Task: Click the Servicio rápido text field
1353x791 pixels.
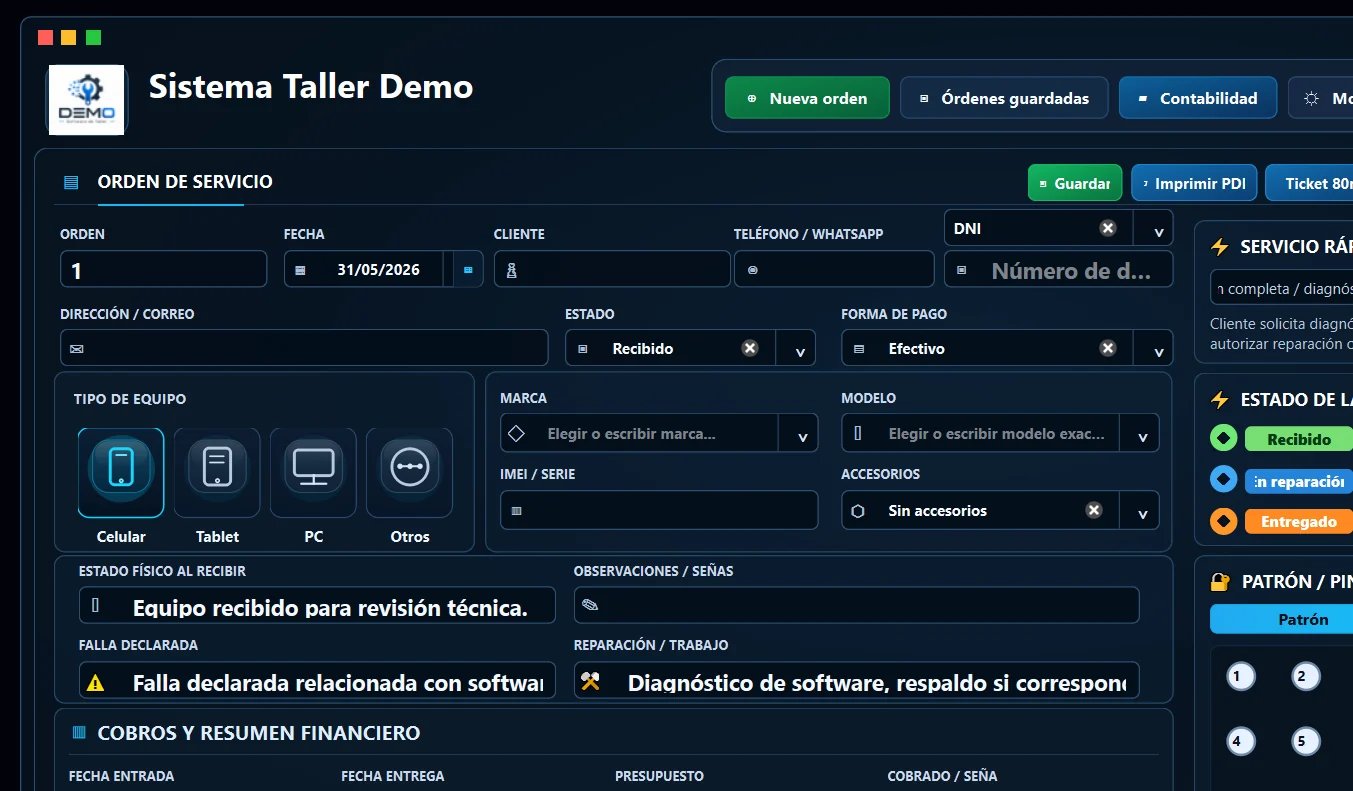Action: (x=1282, y=289)
